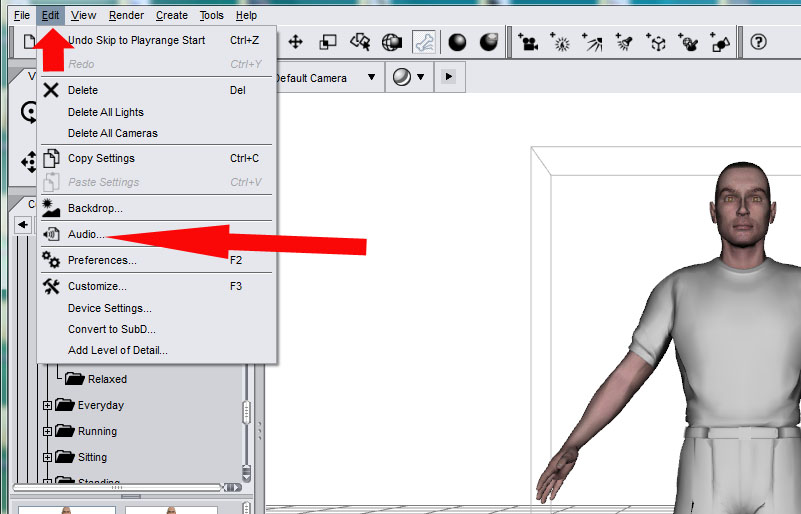Viewport: 801px width, 514px height.
Task: Create a new scene with the toolbar file icon
Action: [x=30, y=41]
